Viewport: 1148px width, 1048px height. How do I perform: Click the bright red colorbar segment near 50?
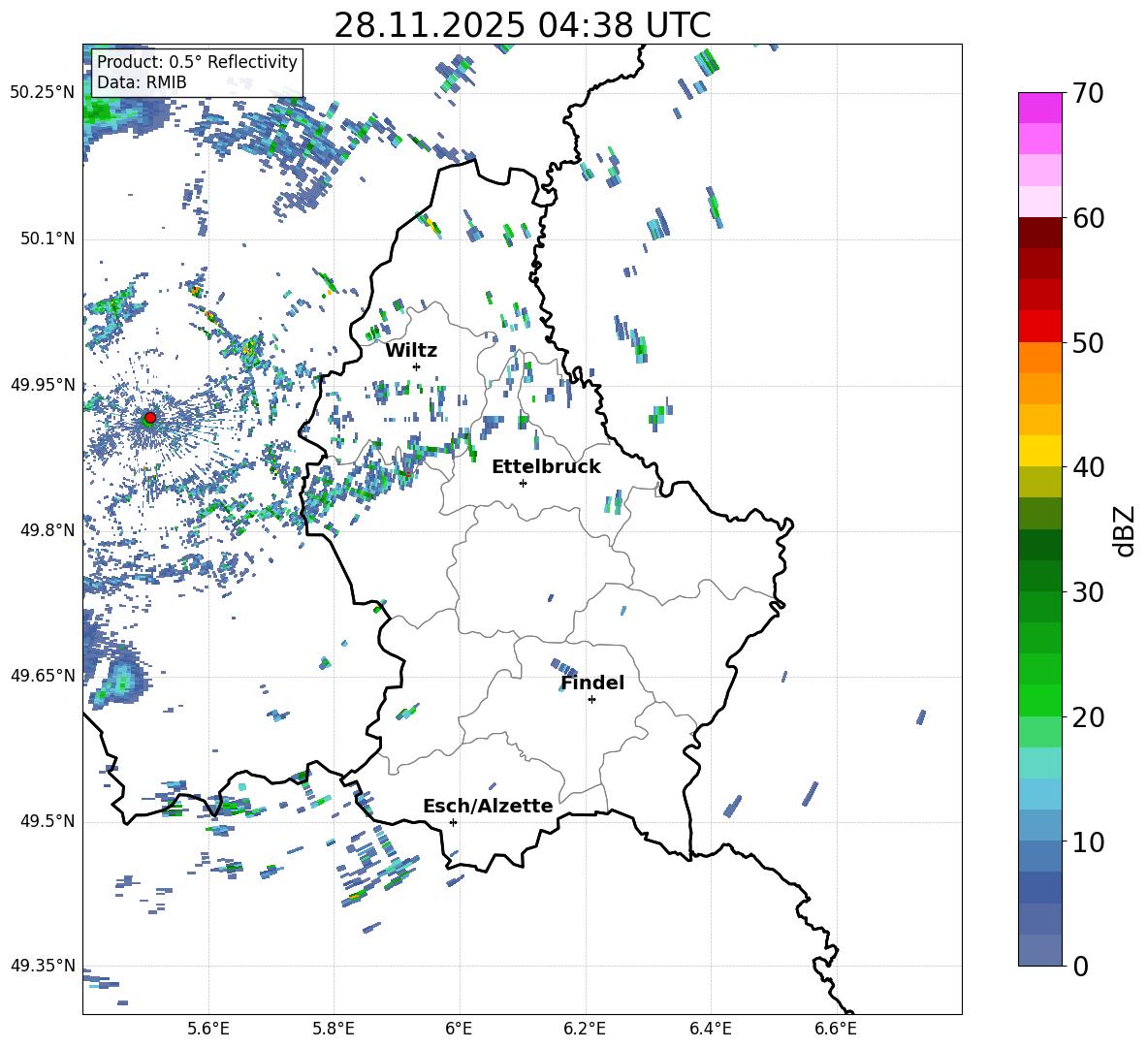tap(1039, 327)
